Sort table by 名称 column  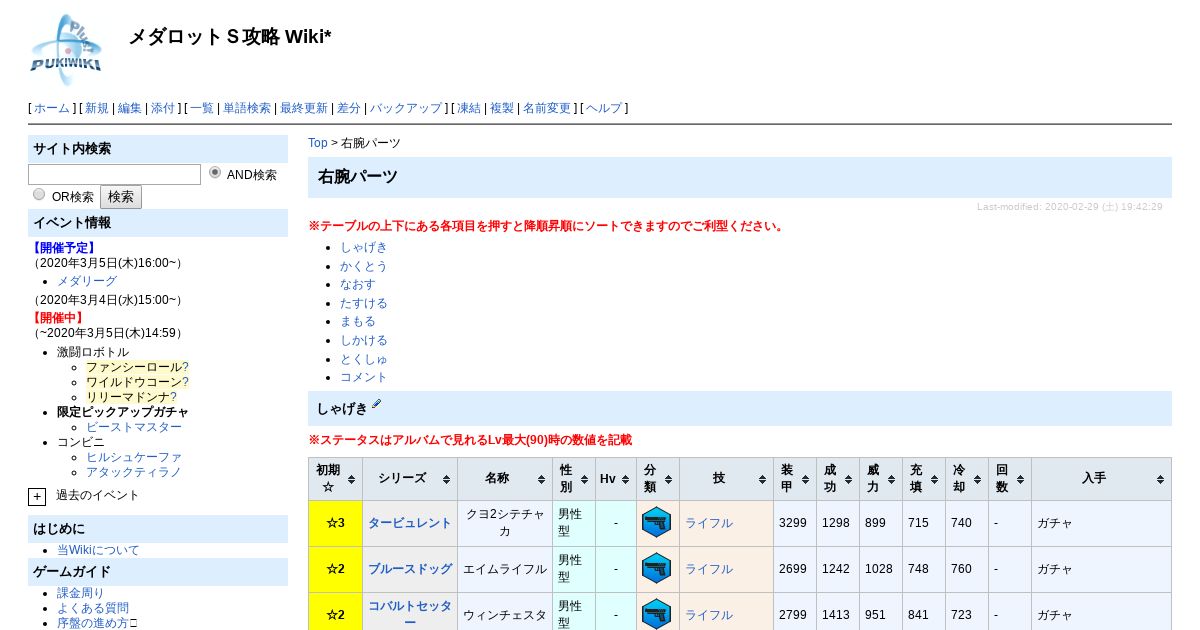click(x=504, y=479)
